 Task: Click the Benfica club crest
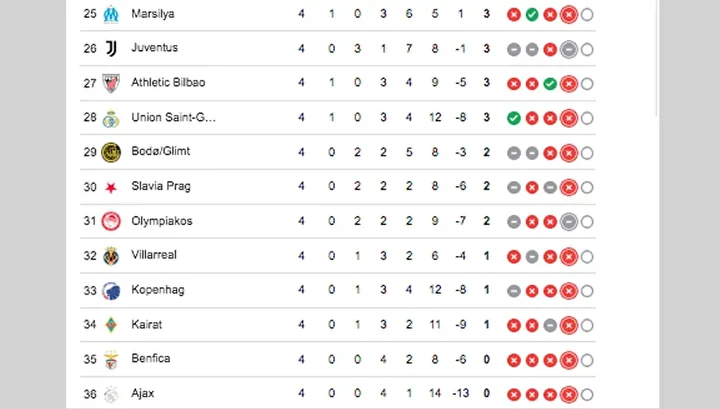[111, 359]
